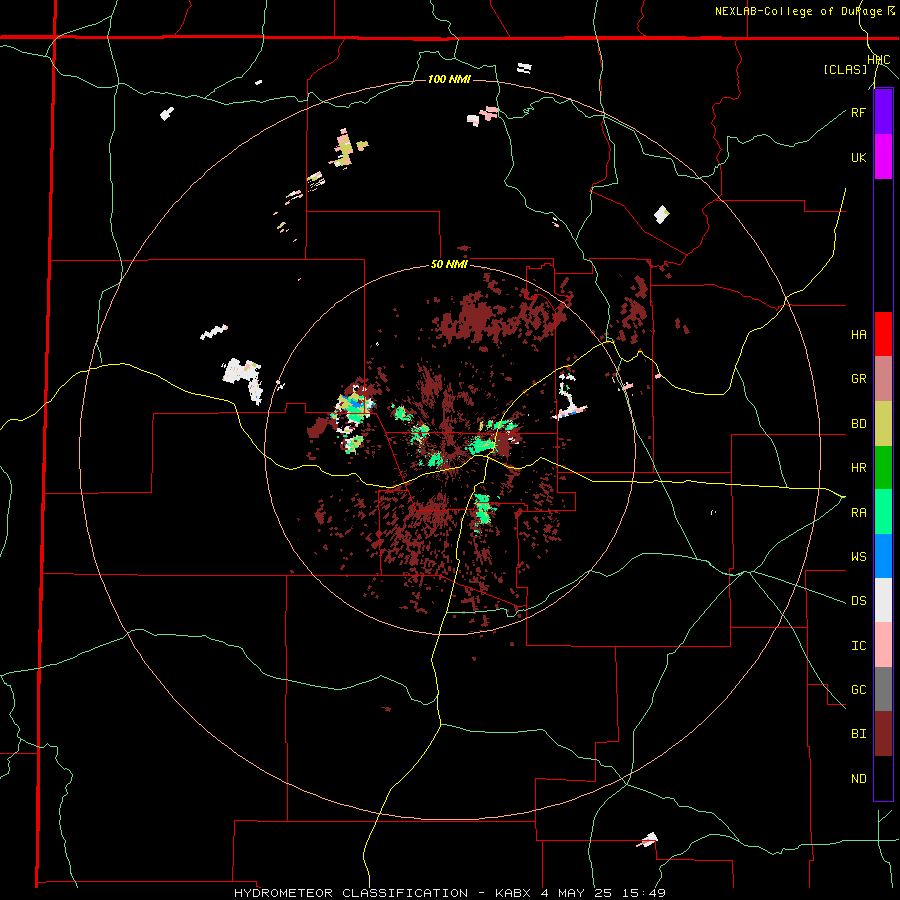This screenshot has height=900, width=900.
Task: Click the HHC product label
Action: coord(879,60)
